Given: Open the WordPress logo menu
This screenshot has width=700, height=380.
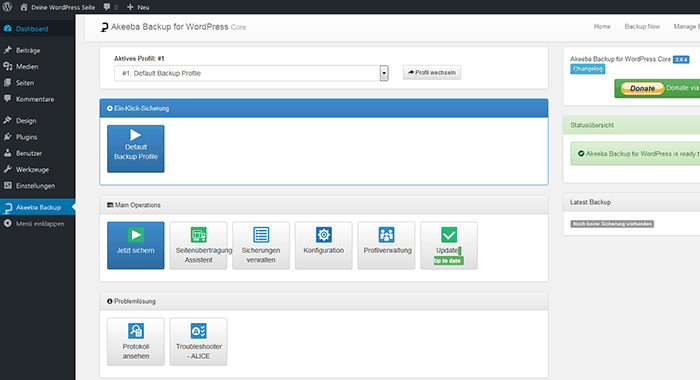Looking at the screenshot, I should [x=8, y=7].
